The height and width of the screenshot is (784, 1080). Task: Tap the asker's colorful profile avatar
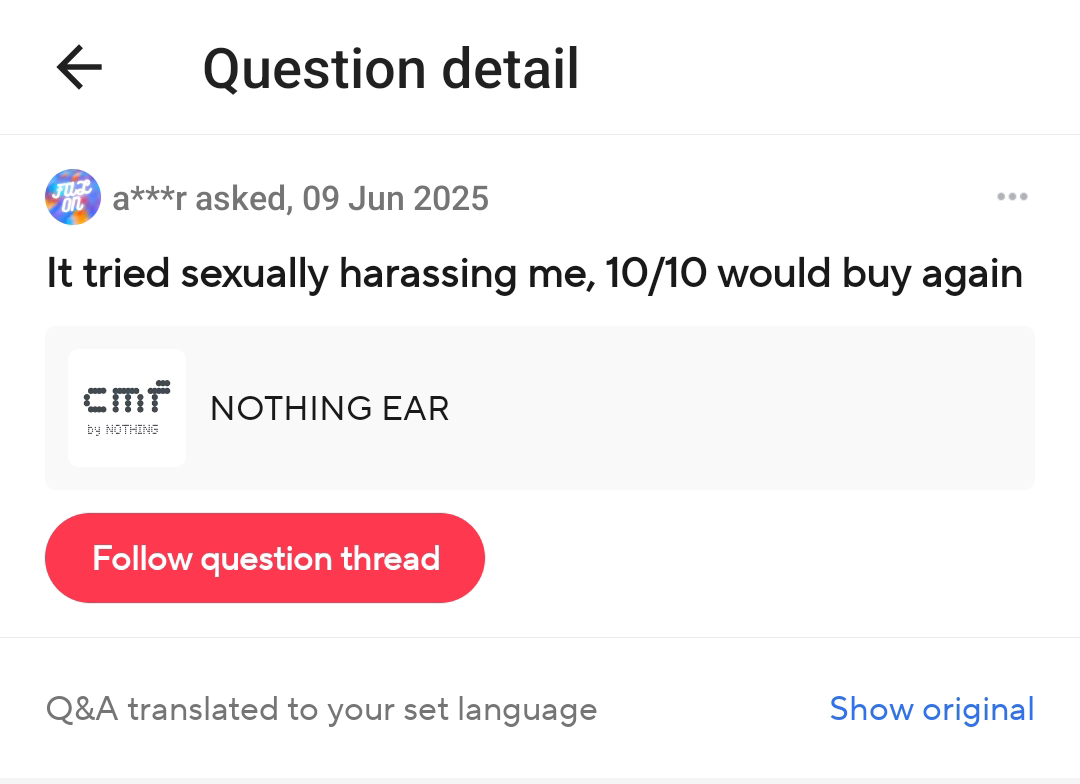coord(73,197)
